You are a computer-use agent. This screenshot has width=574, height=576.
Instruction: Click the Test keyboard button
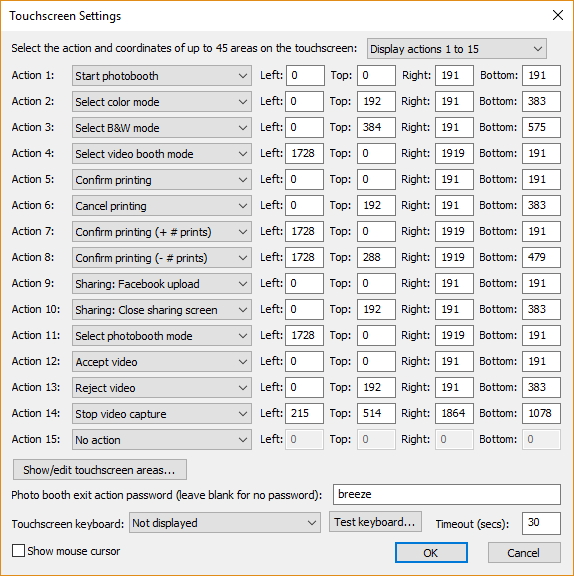point(375,522)
